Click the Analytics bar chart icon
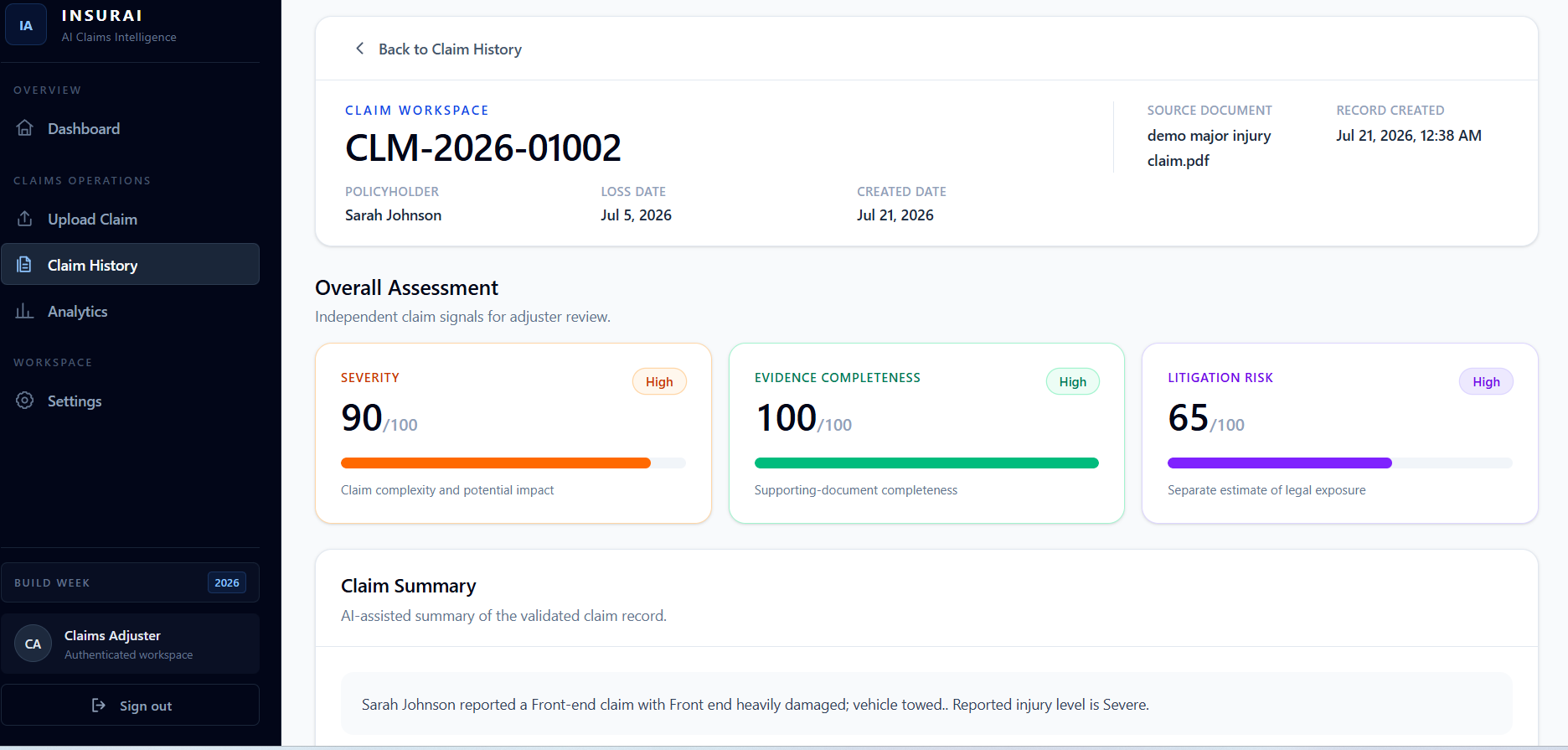 pyautogui.click(x=25, y=311)
